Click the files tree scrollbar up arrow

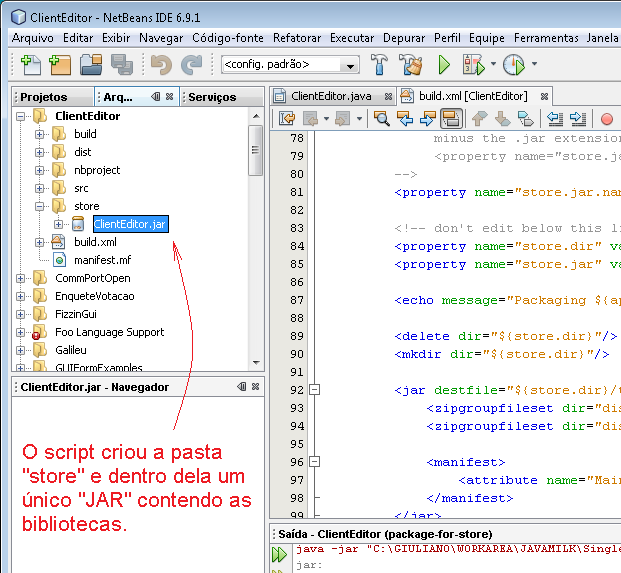[x=256, y=116]
